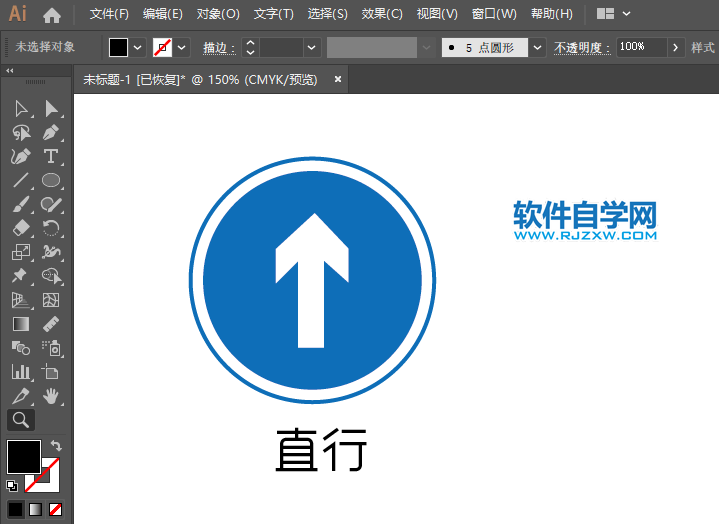Open the 文件(F) menu
Screen dimensions: 719x524
tap(109, 14)
